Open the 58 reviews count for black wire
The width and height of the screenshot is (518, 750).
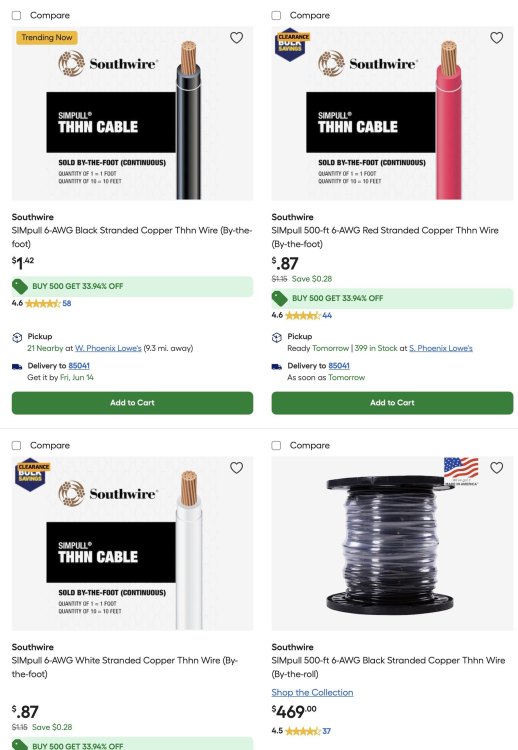click(x=66, y=303)
